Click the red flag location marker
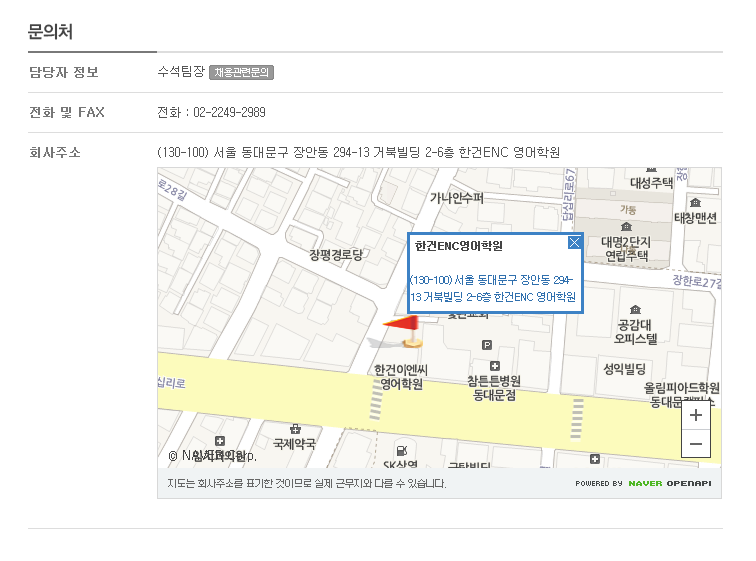Image resolution: width=756 pixels, height=561 pixels. (x=404, y=331)
